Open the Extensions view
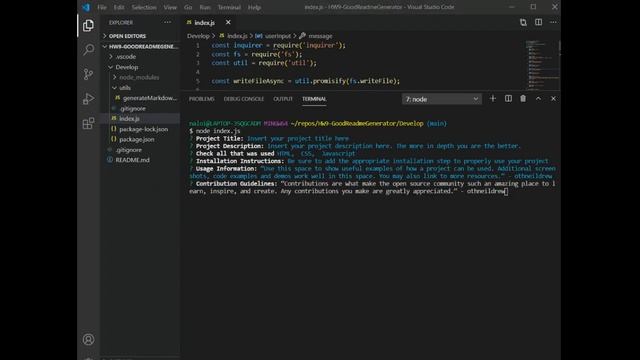The height and width of the screenshot is (360, 640). 88,123
